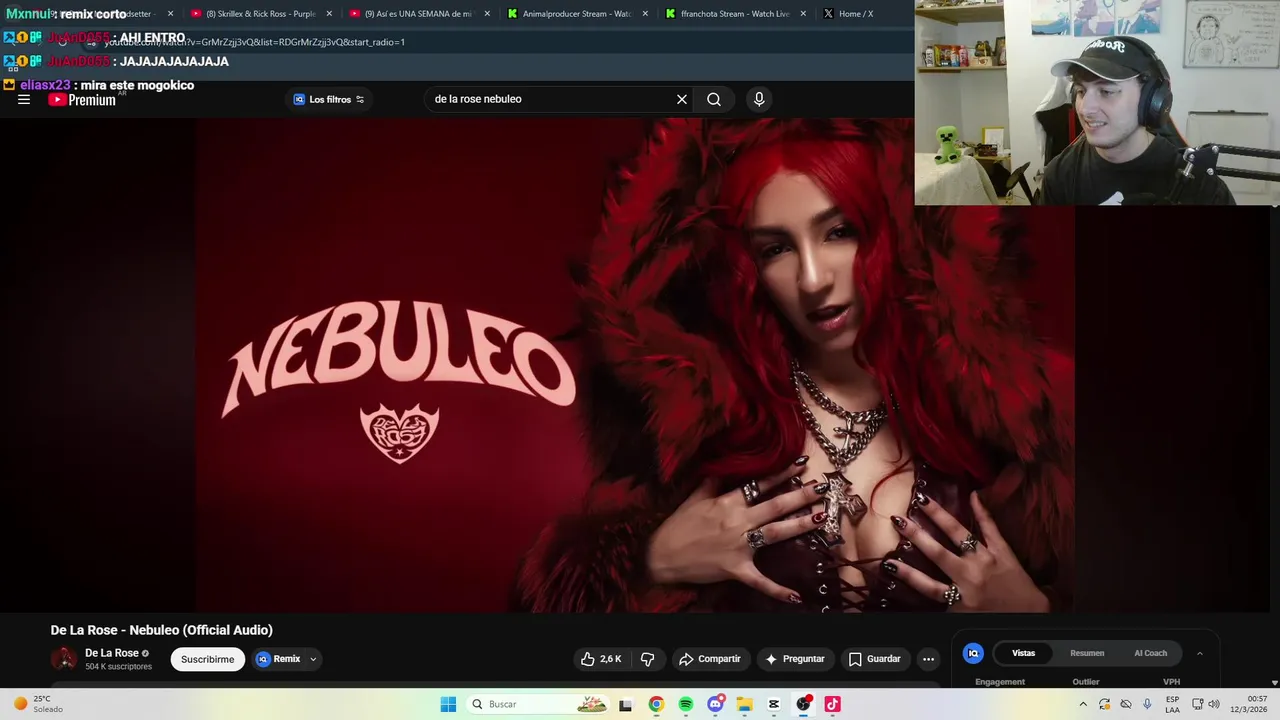Open Los filtros search filters
Image resolution: width=1280 pixels, height=720 pixels.
pyautogui.click(x=329, y=99)
